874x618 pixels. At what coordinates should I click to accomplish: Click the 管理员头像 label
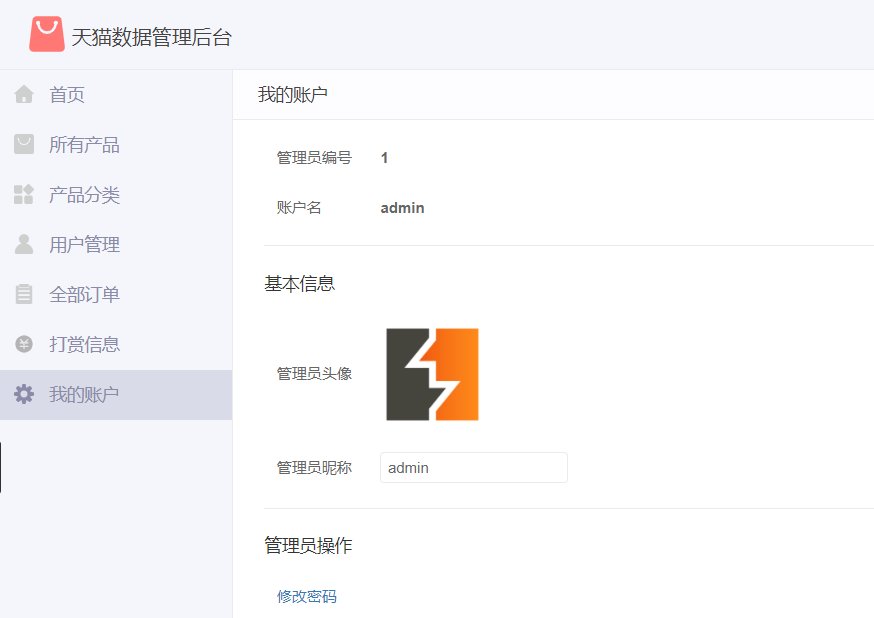pos(314,373)
